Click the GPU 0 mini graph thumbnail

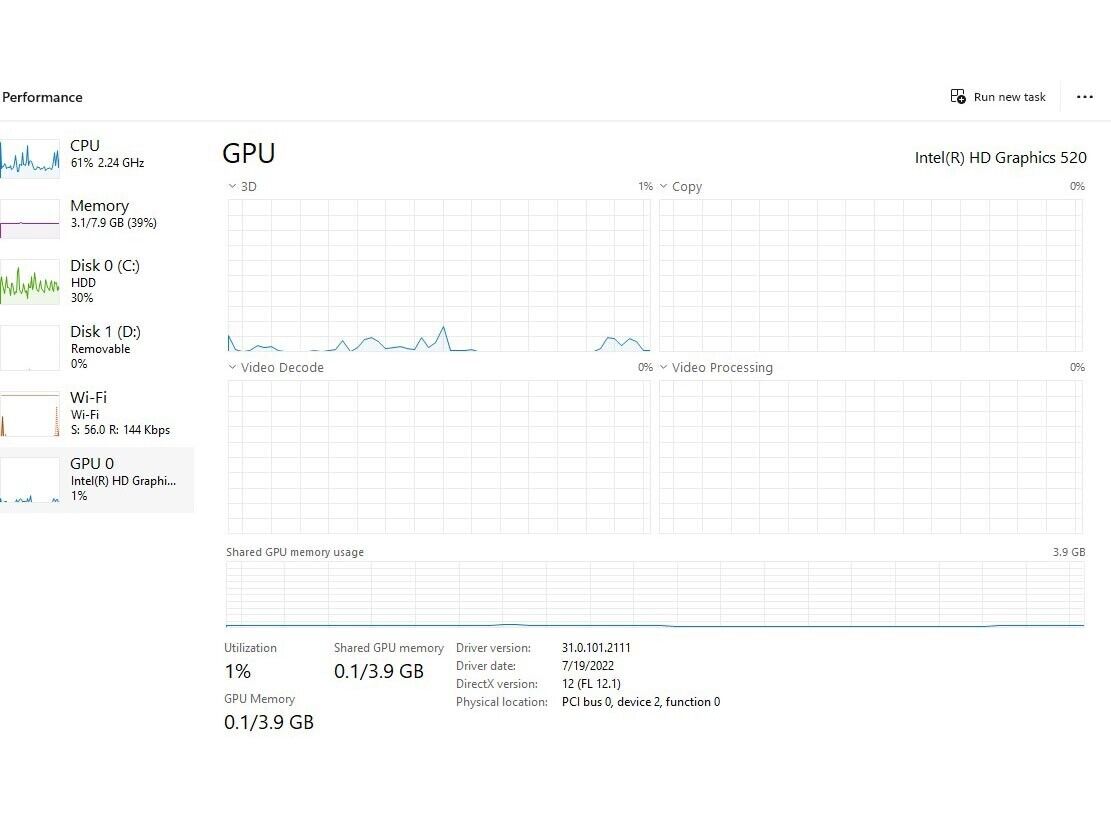[x=30, y=480]
